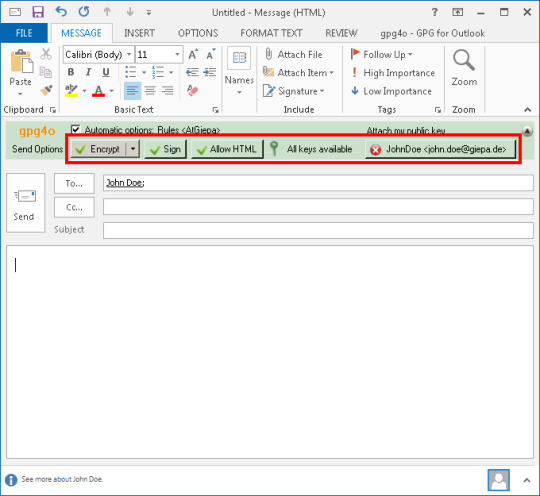The image size is (540, 496).
Task: Align text right
Action: point(168,91)
